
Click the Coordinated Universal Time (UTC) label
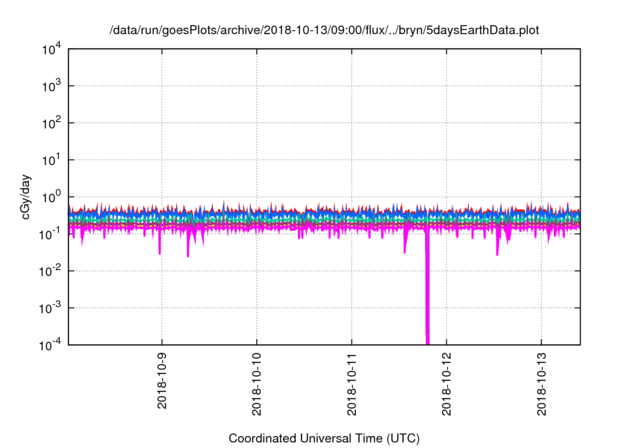tap(324, 438)
